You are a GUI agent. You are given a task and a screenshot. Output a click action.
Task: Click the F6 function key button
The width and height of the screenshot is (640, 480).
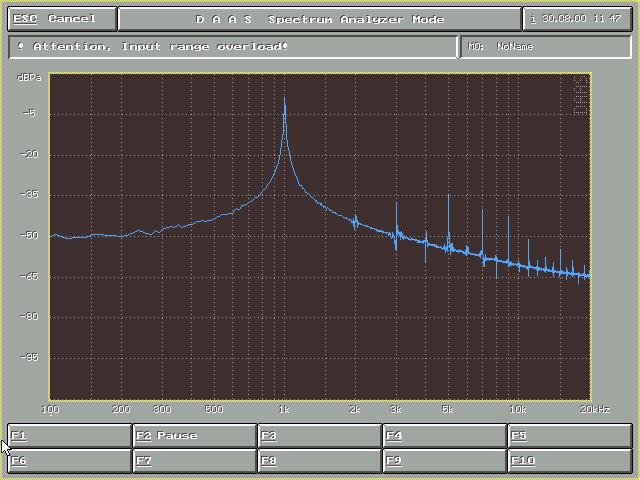[x=69, y=461]
